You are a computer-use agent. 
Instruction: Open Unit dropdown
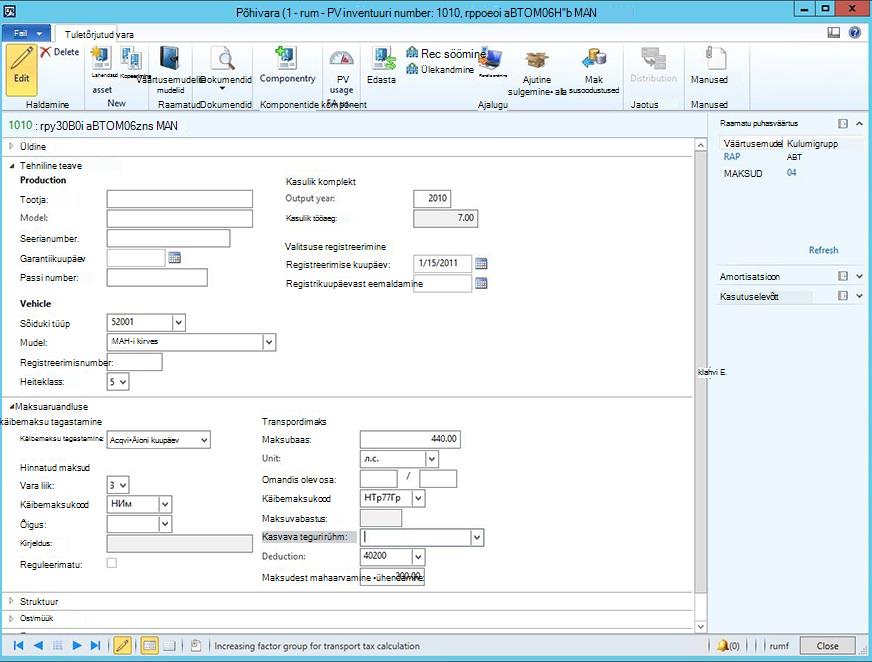tap(432, 459)
